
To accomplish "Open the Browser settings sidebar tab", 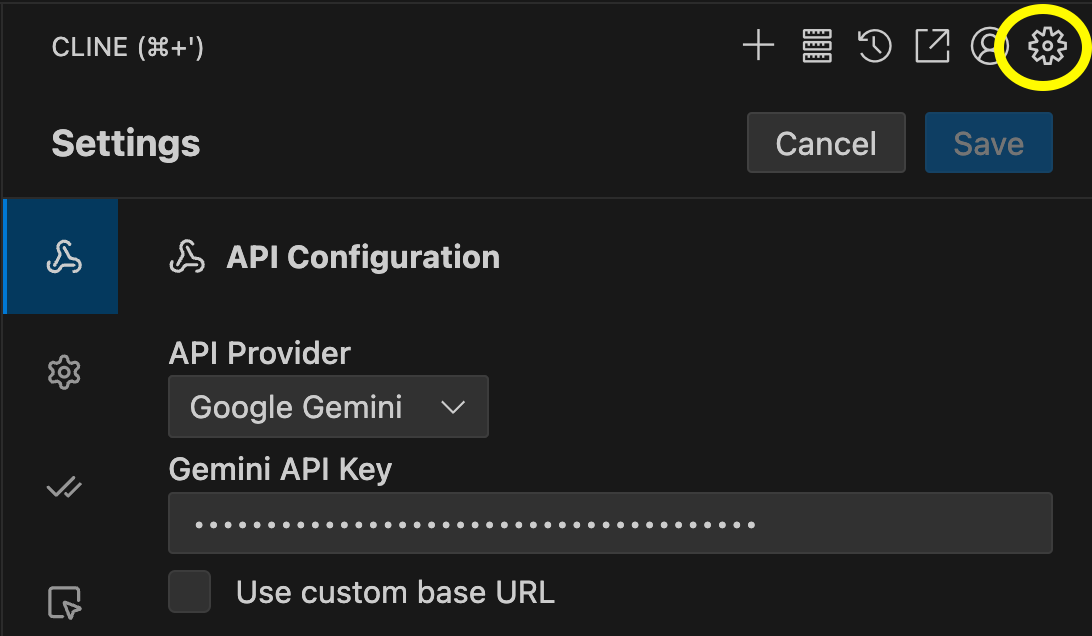I will click(x=64, y=602).
